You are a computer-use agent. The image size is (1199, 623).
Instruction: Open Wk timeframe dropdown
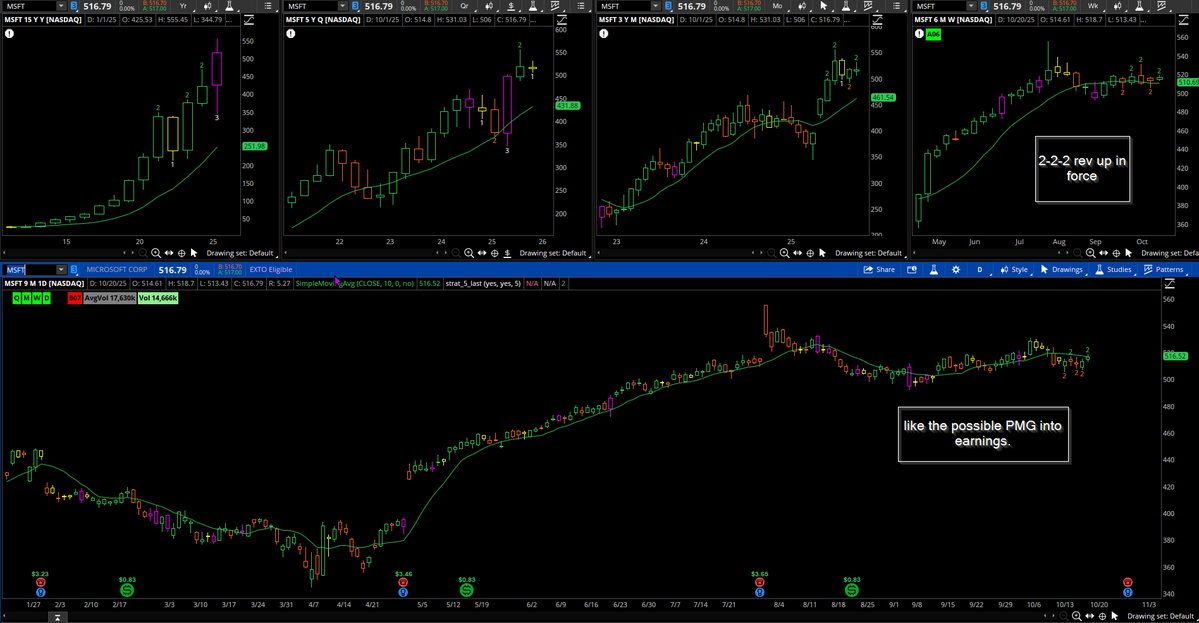[x=1093, y=6]
